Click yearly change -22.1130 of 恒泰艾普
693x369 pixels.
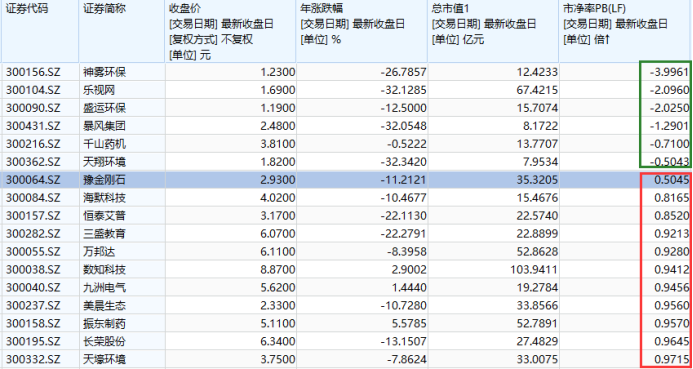[x=403, y=216]
